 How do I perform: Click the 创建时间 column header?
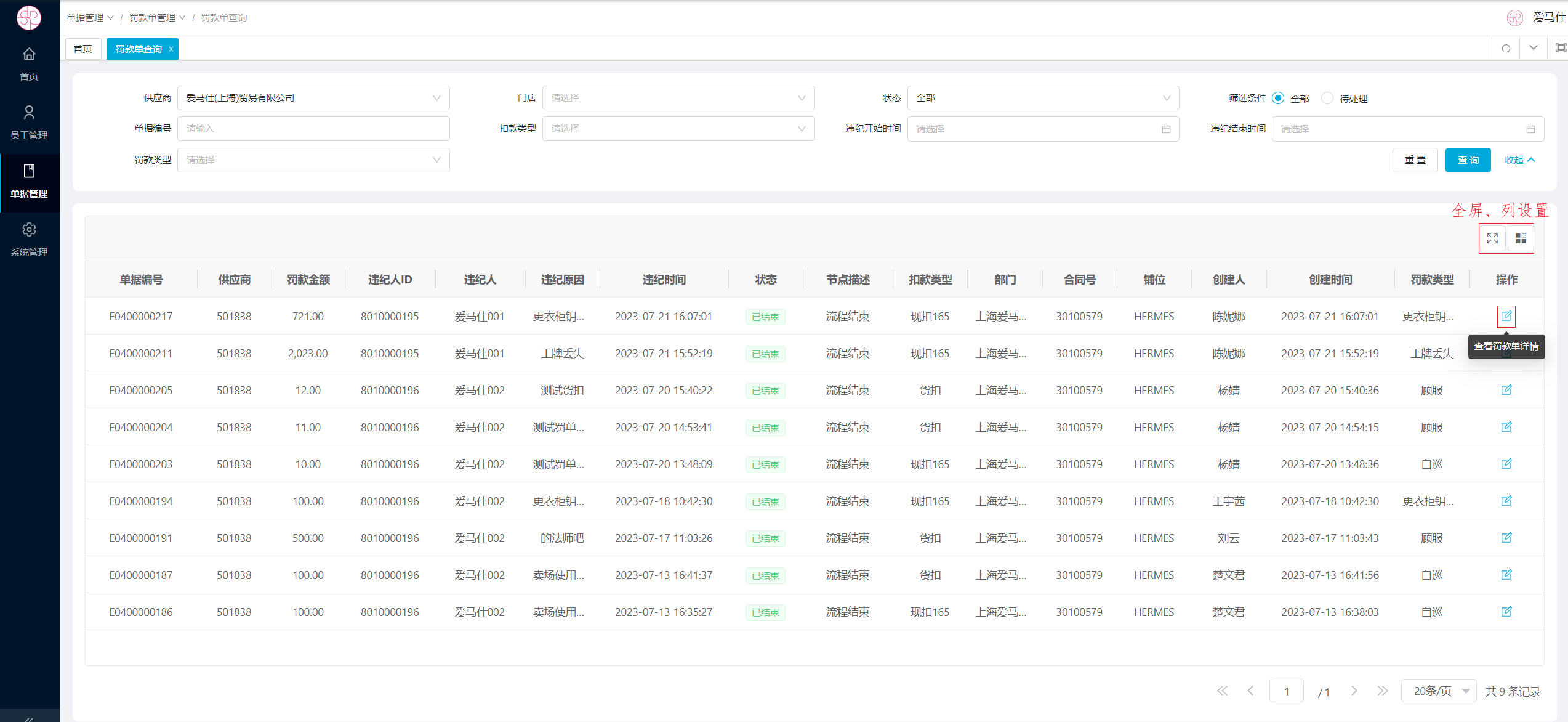(x=1330, y=280)
